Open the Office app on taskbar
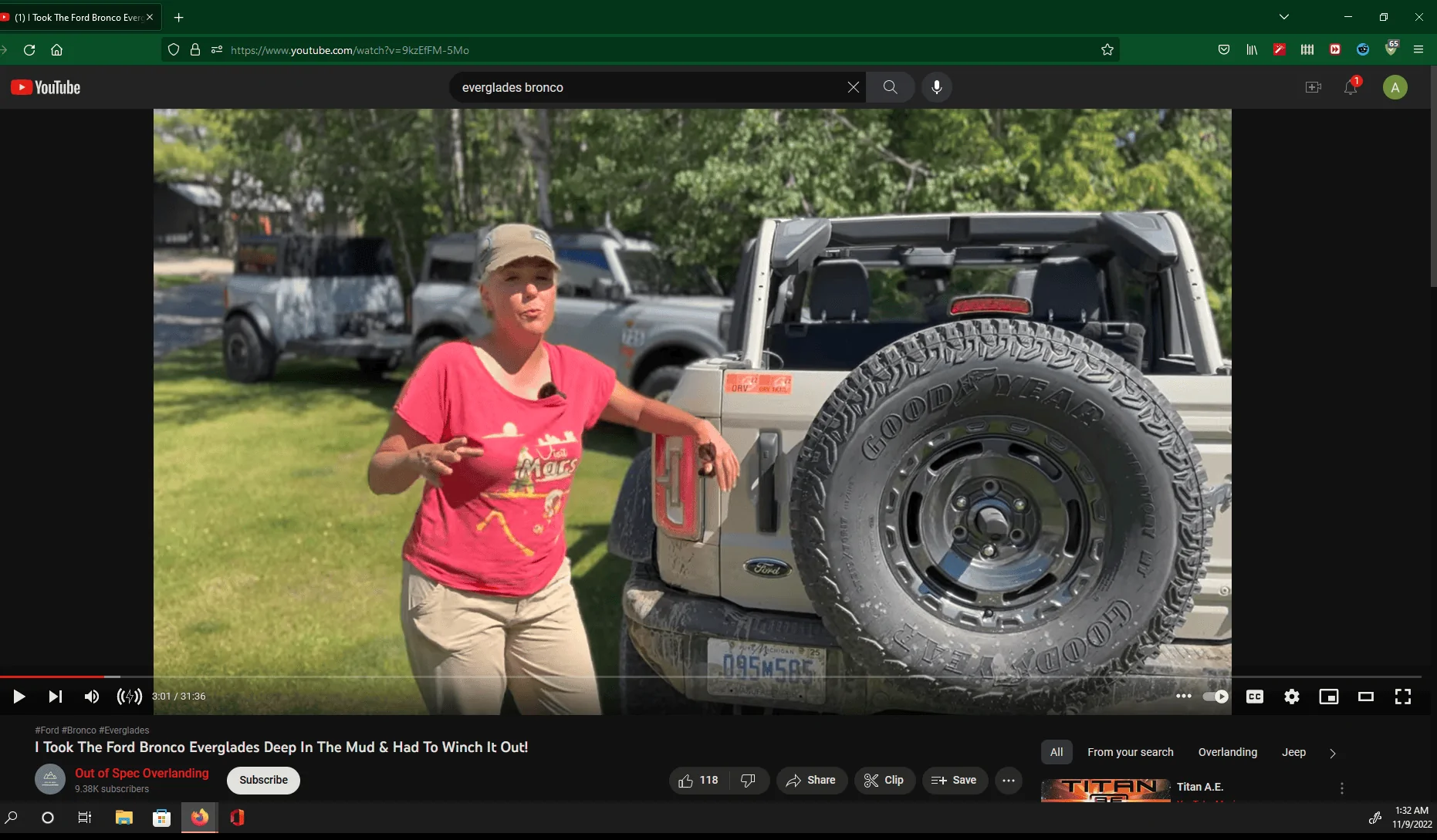1437x840 pixels. (x=237, y=818)
